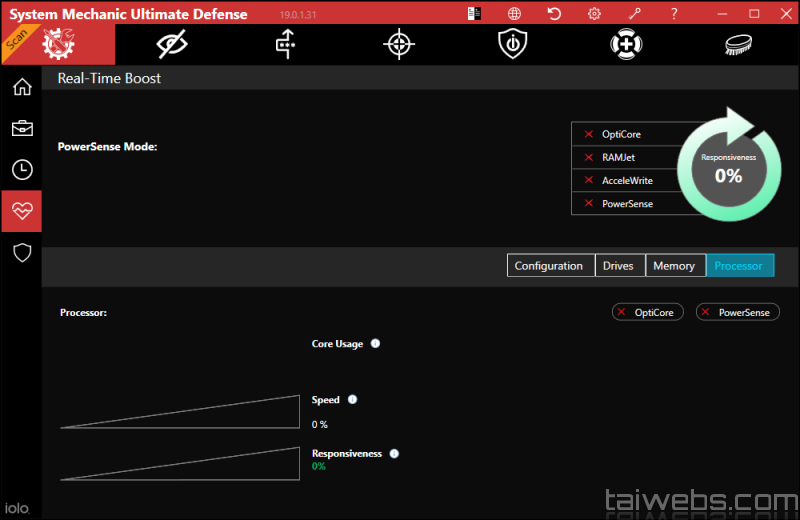Click the drive scrubber brush icon

[x=740, y=44]
